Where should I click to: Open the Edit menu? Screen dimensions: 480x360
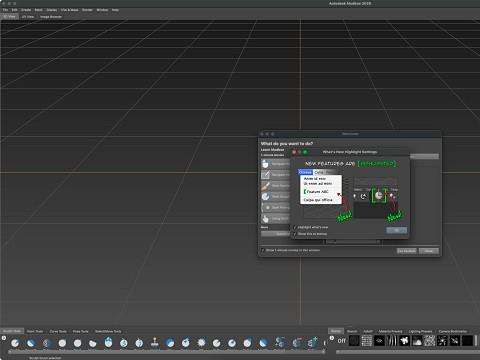(14, 10)
